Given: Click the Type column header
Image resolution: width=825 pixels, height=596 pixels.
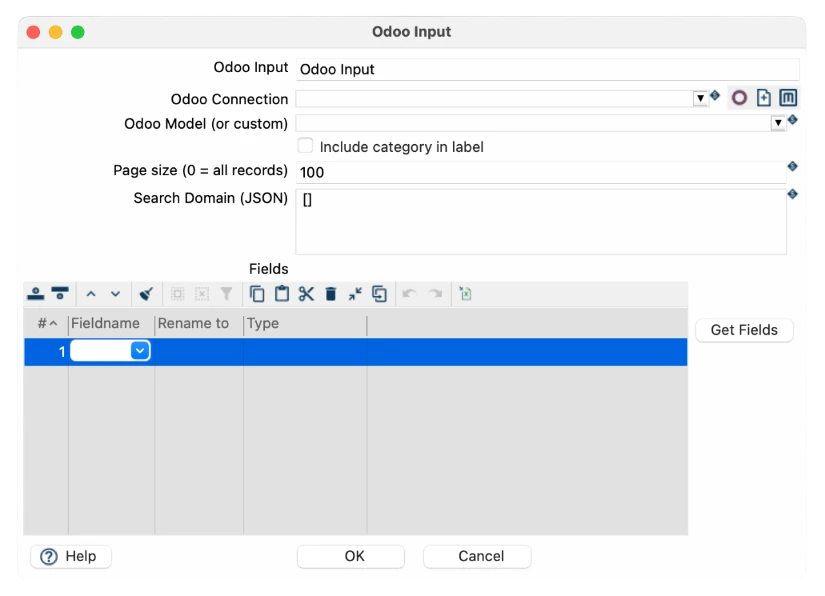Looking at the screenshot, I should [304, 324].
